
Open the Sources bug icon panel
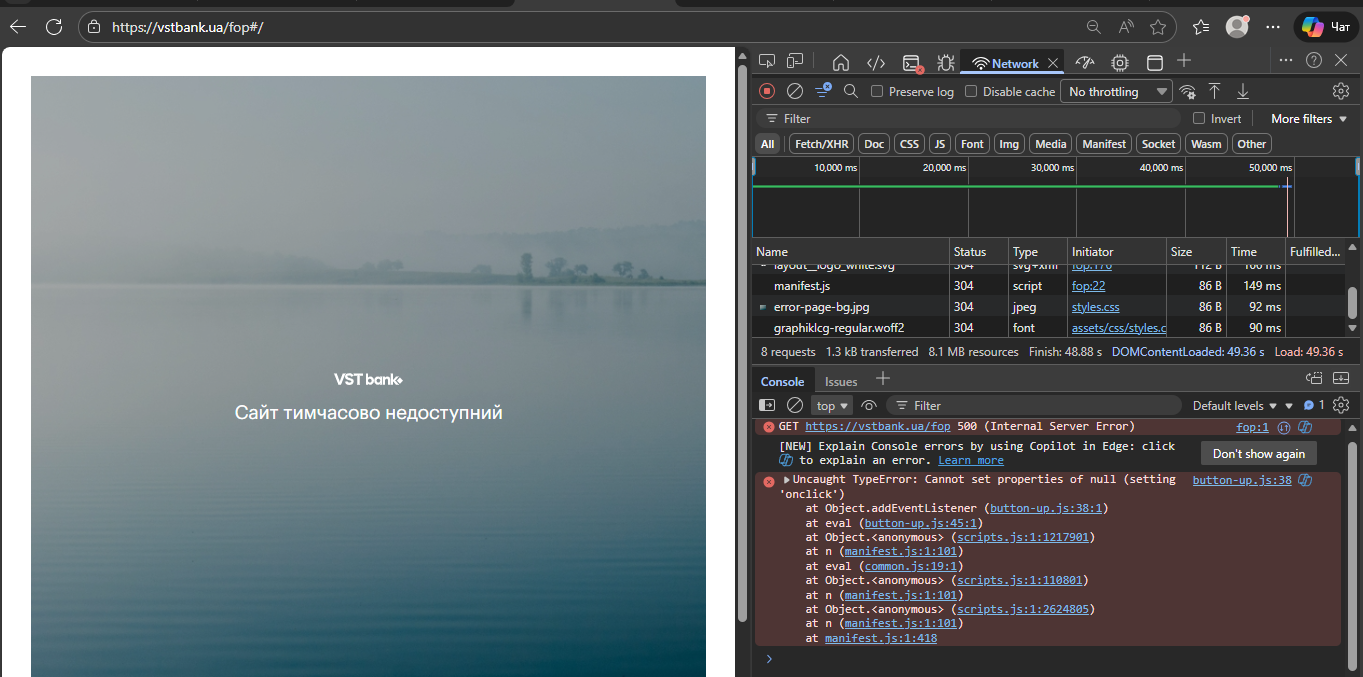tap(945, 63)
